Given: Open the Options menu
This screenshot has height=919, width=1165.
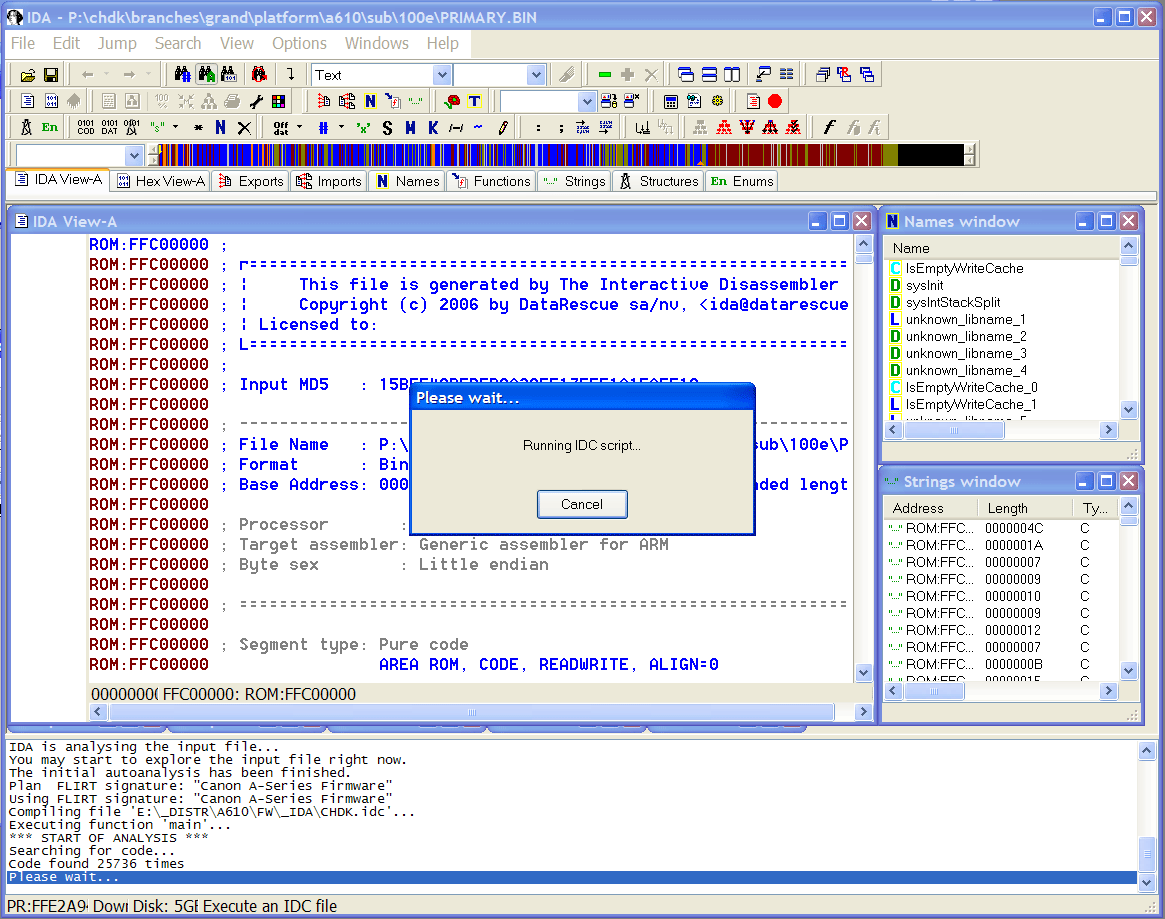Looking at the screenshot, I should coord(299,43).
